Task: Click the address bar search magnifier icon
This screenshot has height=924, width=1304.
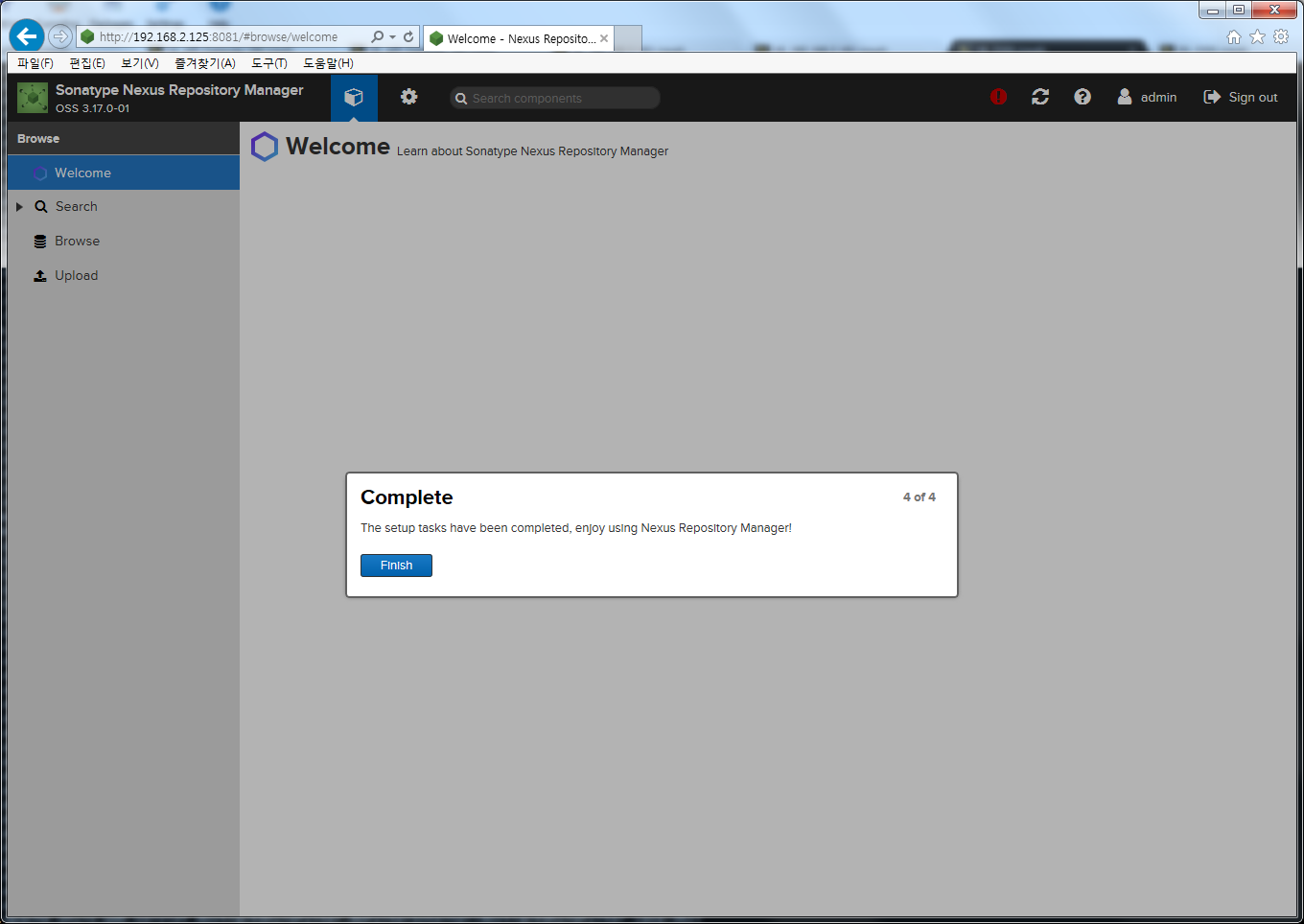Action: 377,36
